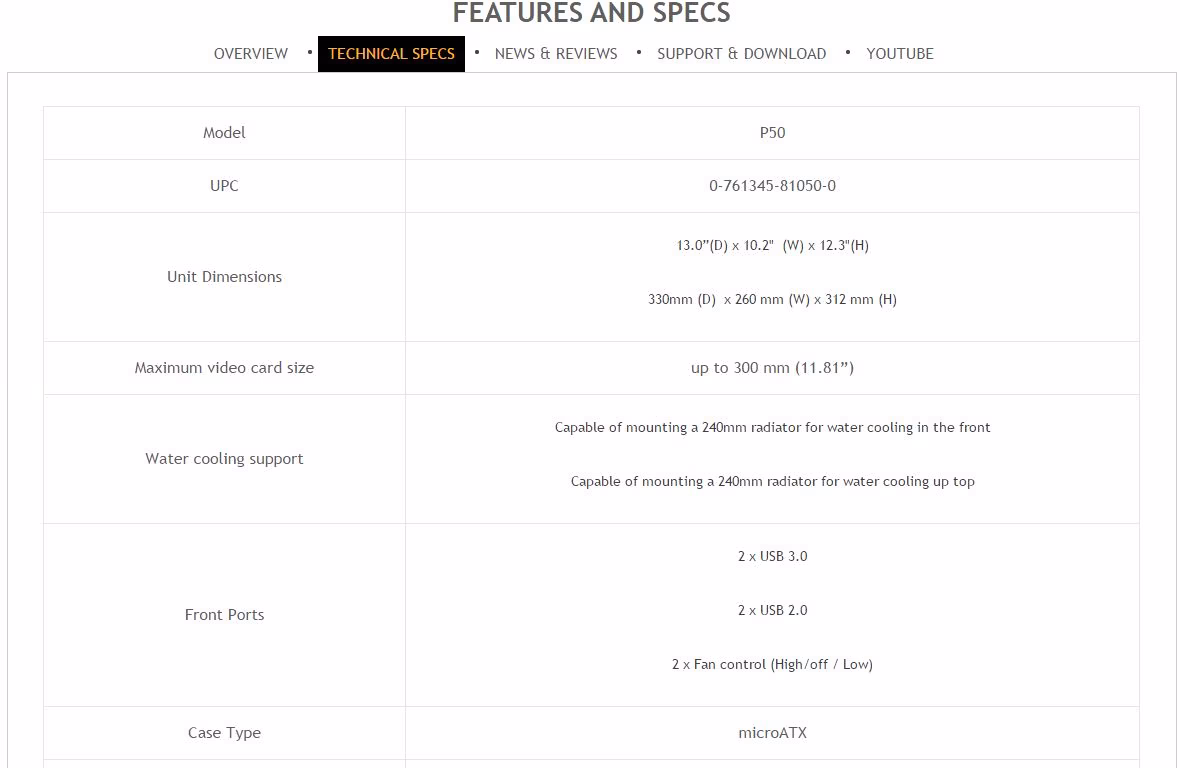This screenshot has width=1180, height=768.
Task: Click the Maximum video card size label
Action: [x=224, y=368]
